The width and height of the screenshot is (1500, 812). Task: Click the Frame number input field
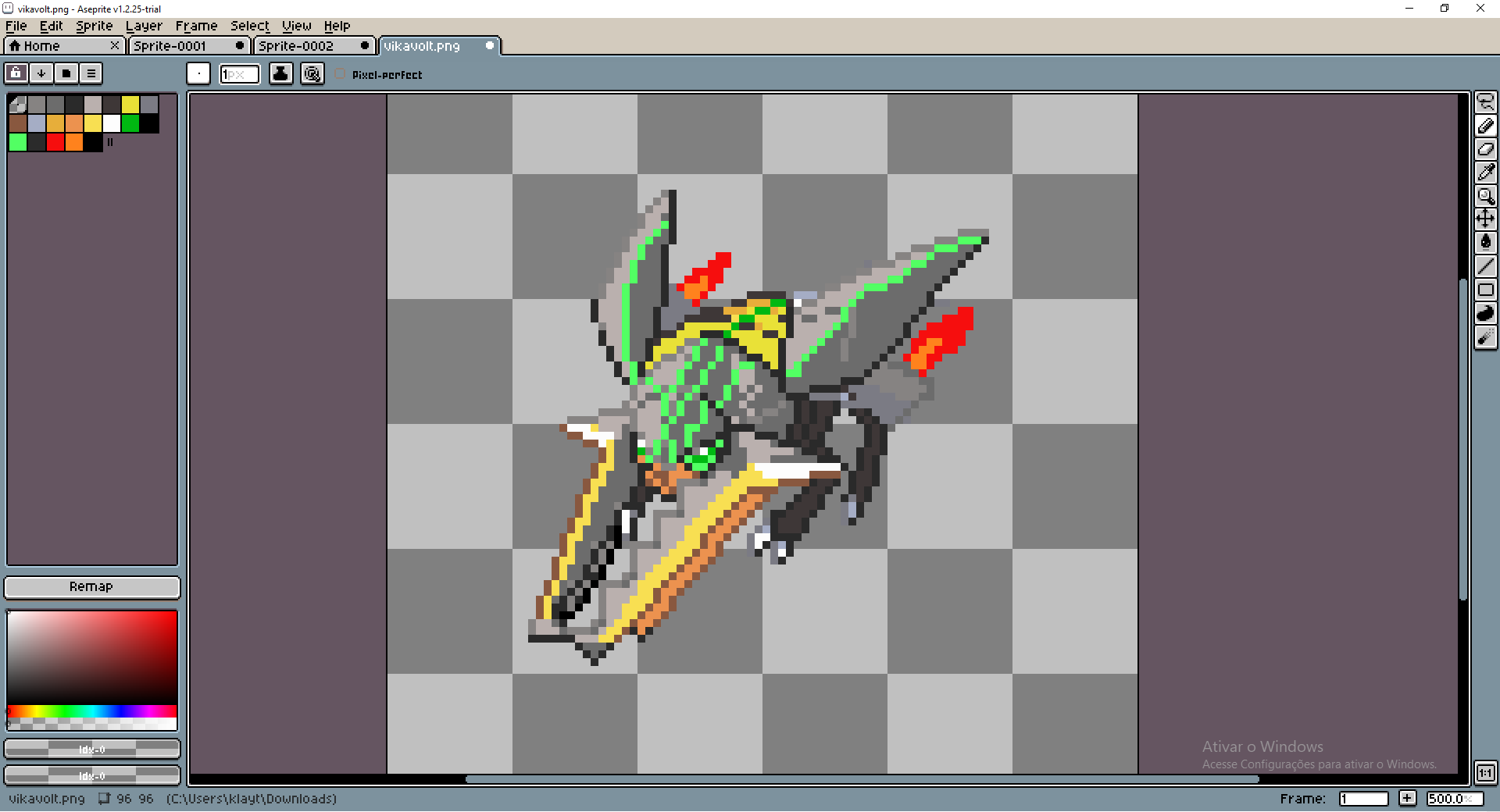point(1363,799)
